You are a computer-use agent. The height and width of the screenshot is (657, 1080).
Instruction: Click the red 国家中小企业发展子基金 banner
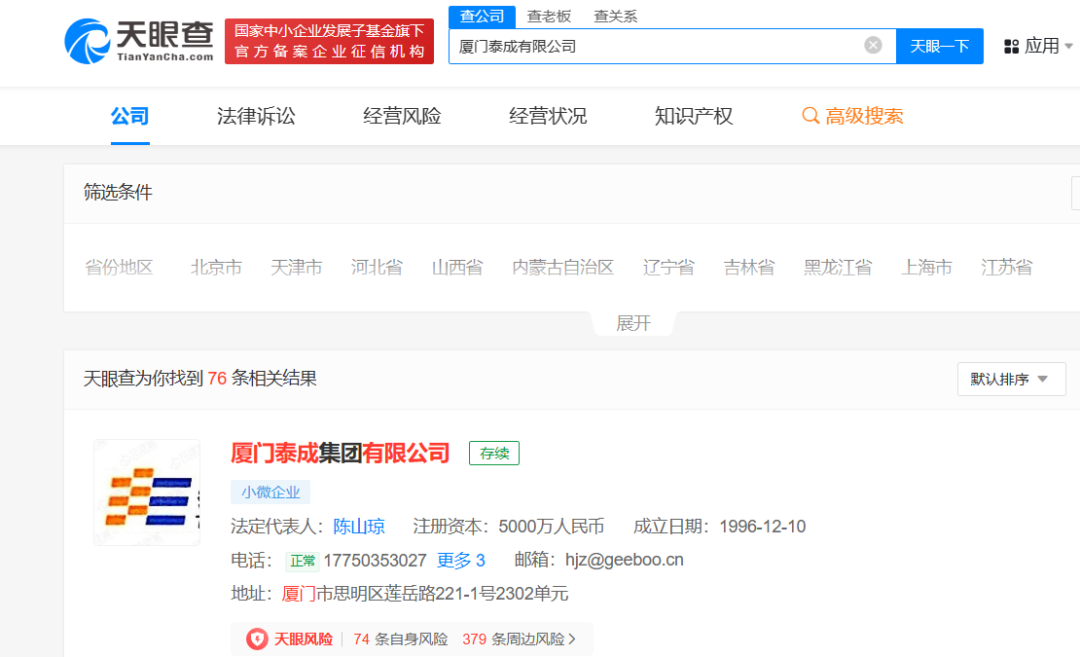tap(329, 41)
